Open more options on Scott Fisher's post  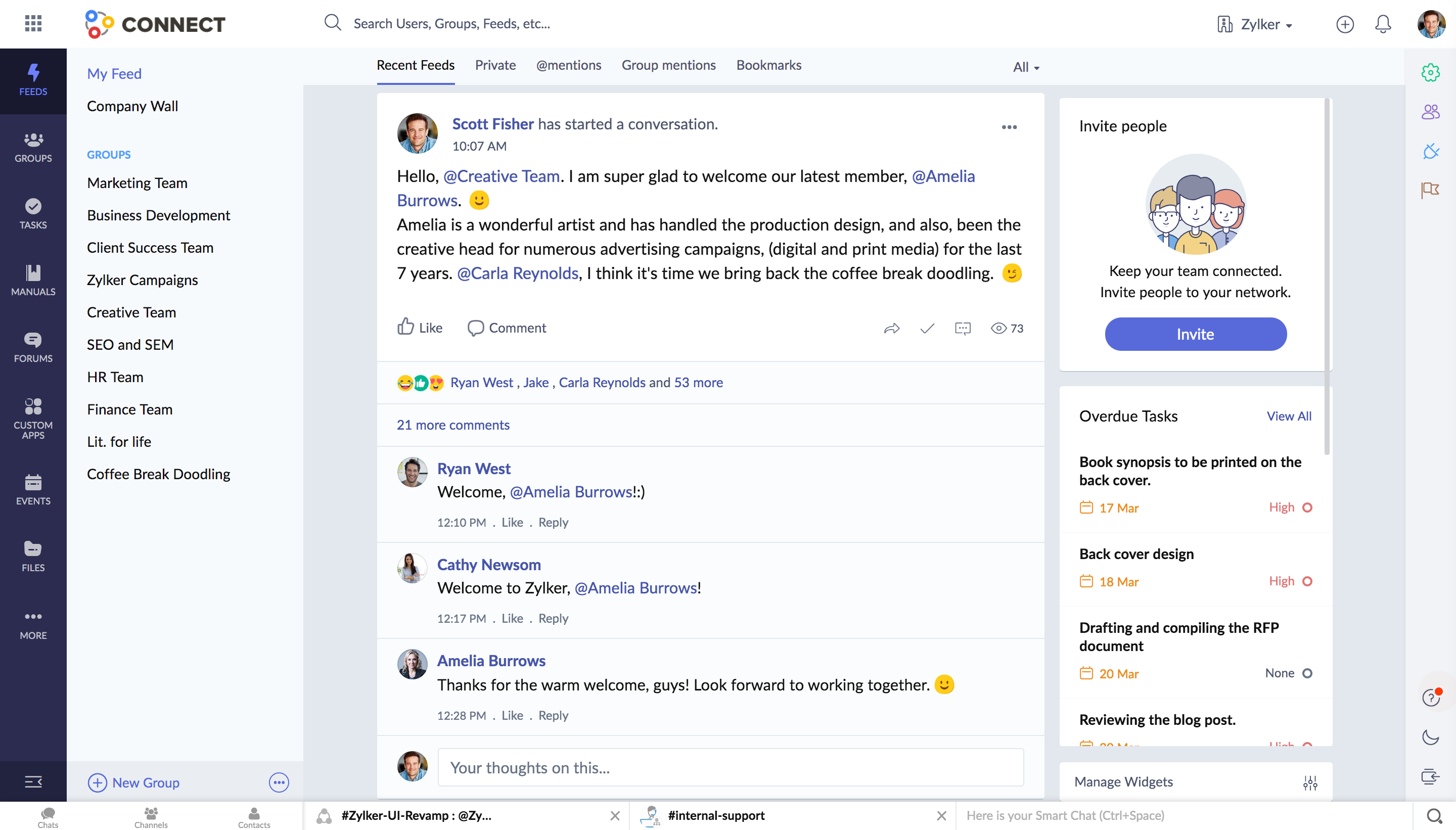(x=1009, y=127)
